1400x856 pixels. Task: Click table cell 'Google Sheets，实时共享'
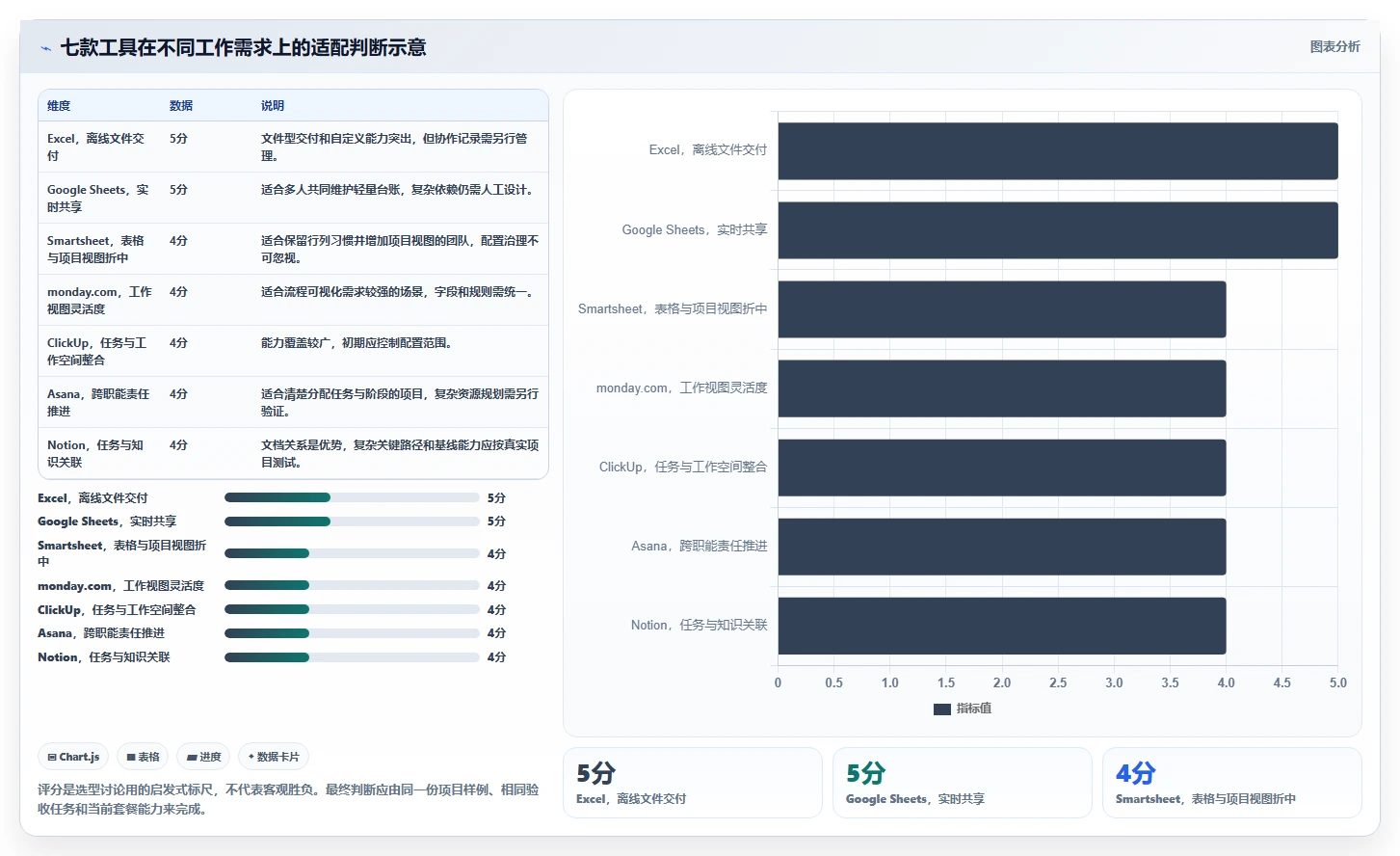98,198
